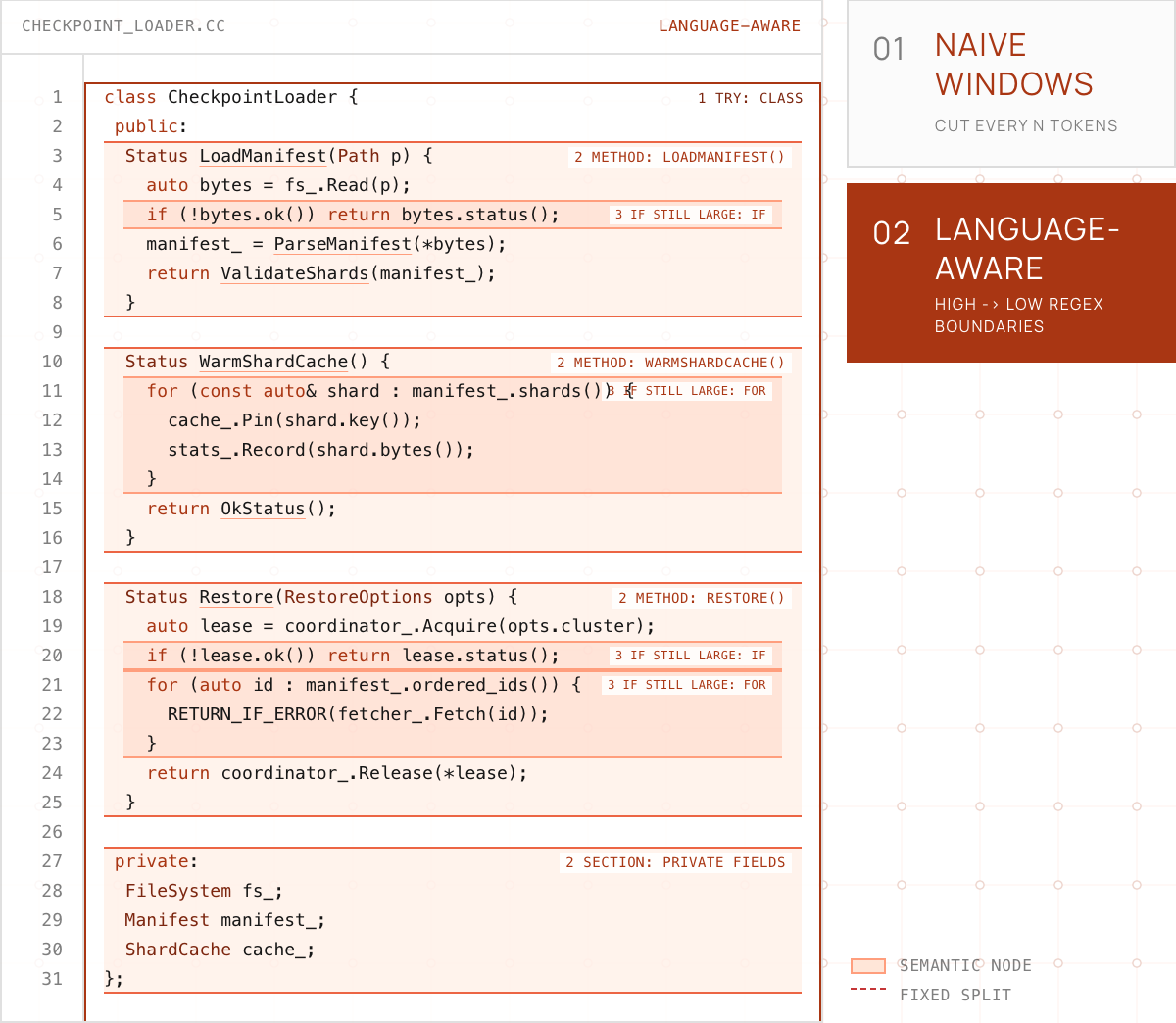Select the Naive Windows tab
This screenshot has height=1023, width=1176.
[x=1011, y=83]
